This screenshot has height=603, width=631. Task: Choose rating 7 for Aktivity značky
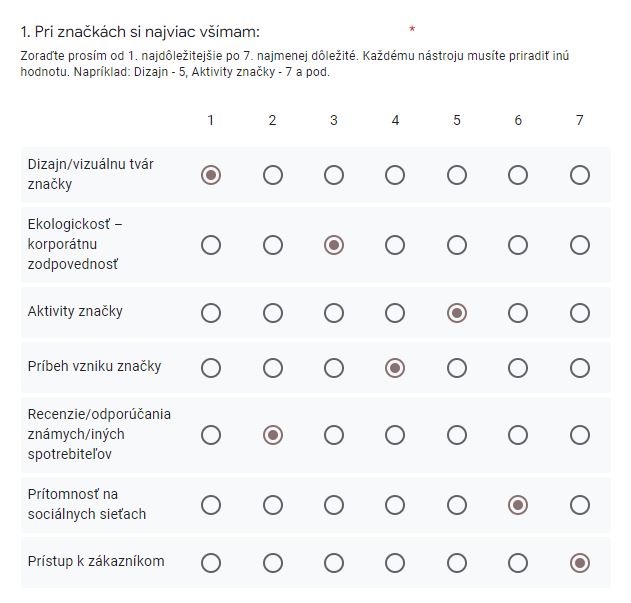point(579,313)
